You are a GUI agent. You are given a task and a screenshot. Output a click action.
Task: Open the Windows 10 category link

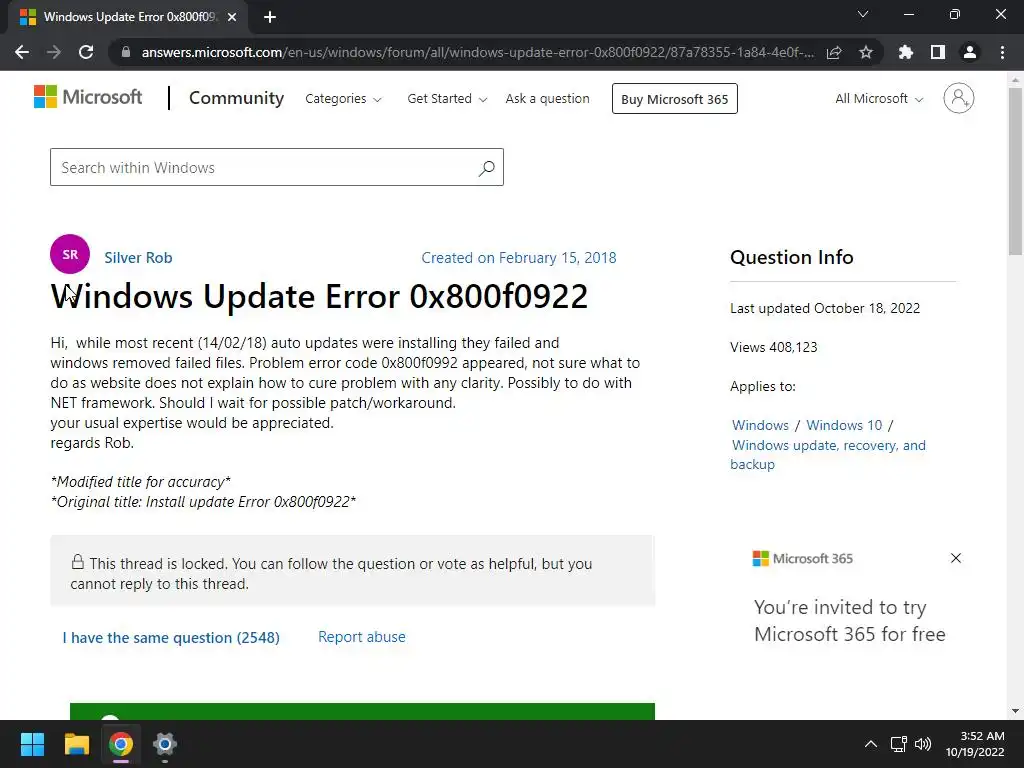(x=844, y=425)
